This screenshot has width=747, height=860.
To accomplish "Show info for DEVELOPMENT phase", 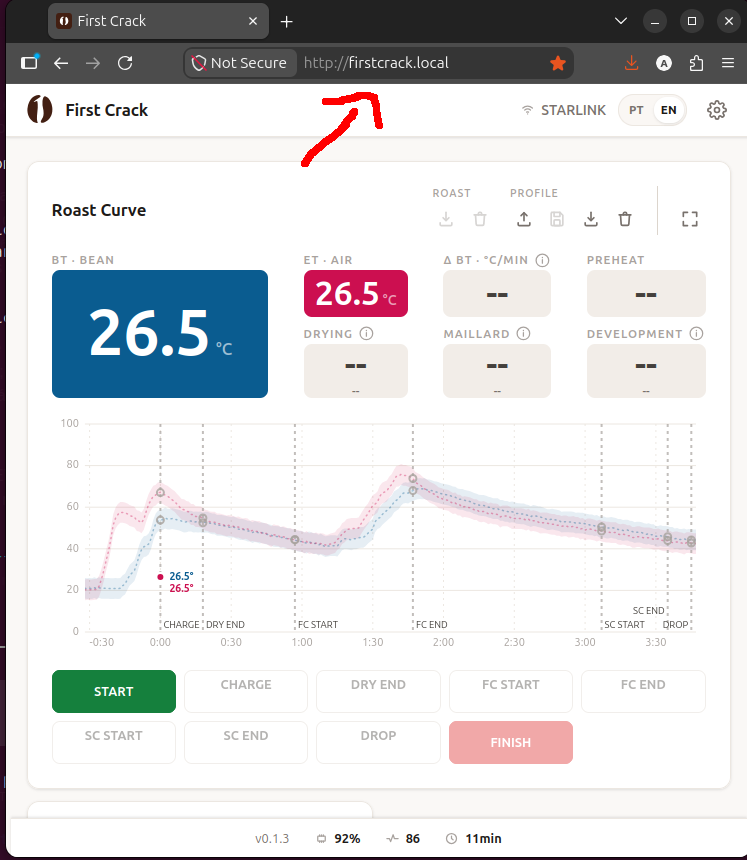I will 697,333.
